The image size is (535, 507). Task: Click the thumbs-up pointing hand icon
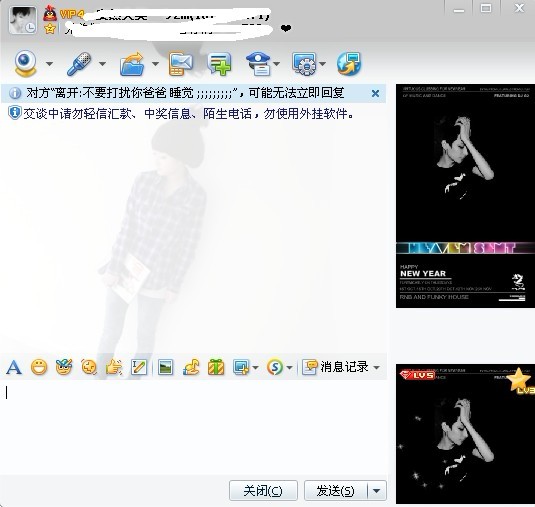(x=114, y=367)
